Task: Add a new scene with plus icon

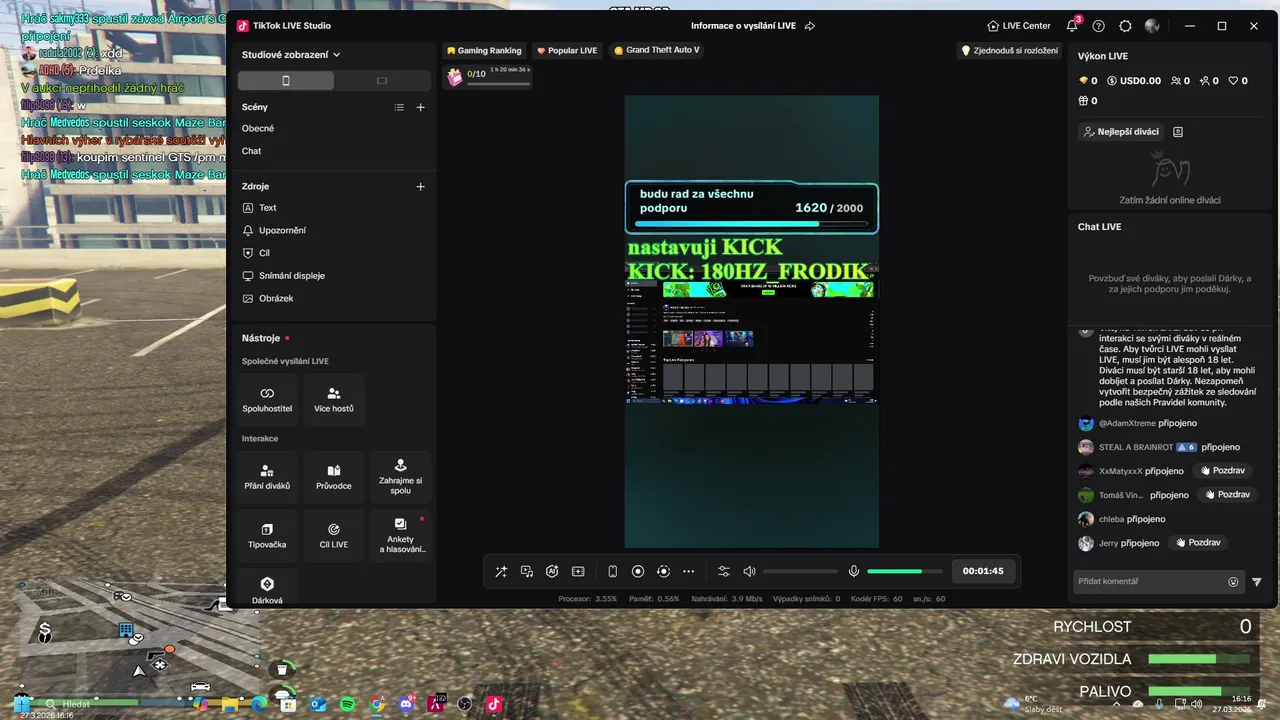Action: [x=421, y=107]
